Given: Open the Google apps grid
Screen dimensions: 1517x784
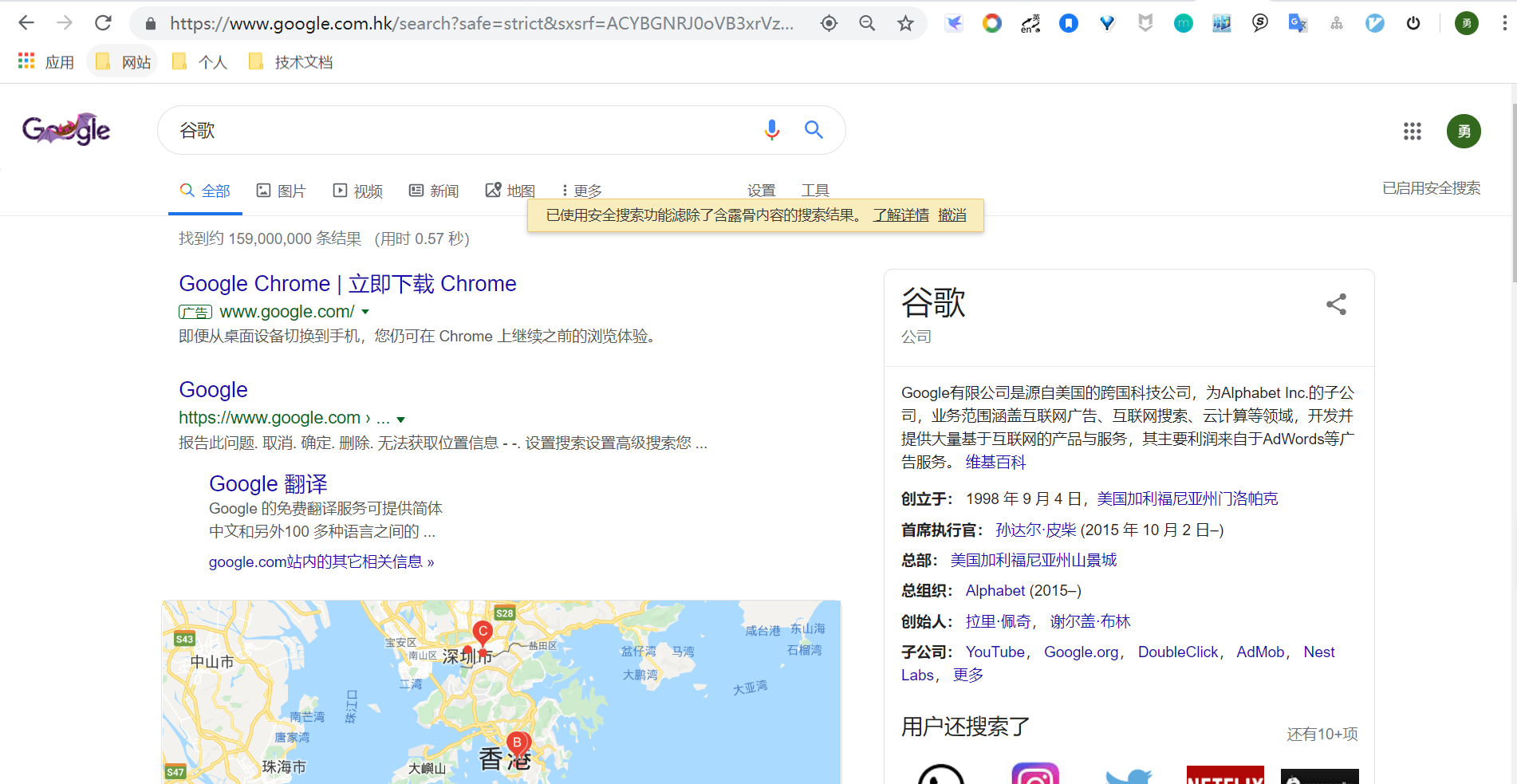Looking at the screenshot, I should 1413,131.
